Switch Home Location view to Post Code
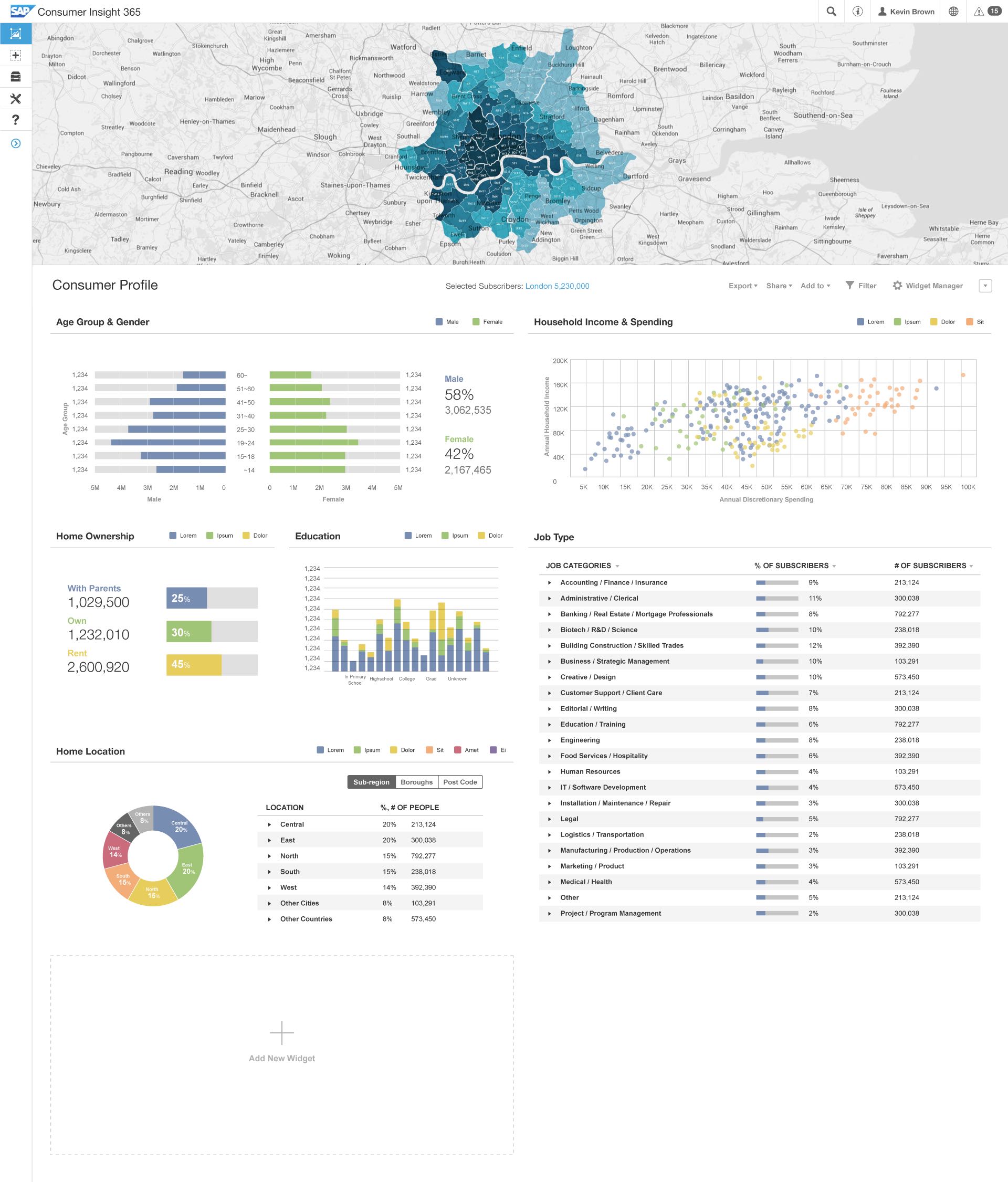 (460, 781)
